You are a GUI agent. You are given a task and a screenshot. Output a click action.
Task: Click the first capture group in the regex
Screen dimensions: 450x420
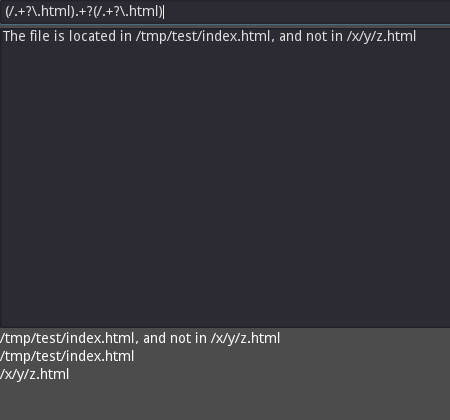[x=40, y=12]
